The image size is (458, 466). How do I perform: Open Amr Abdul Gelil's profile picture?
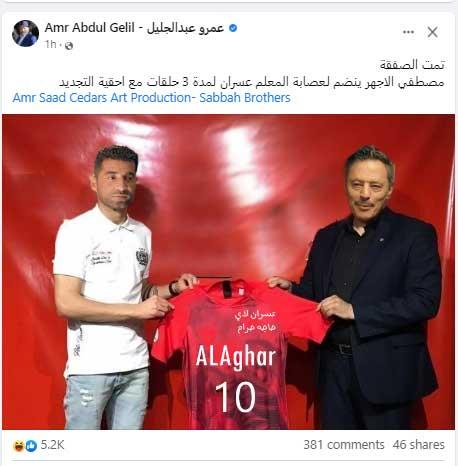tap(25, 33)
